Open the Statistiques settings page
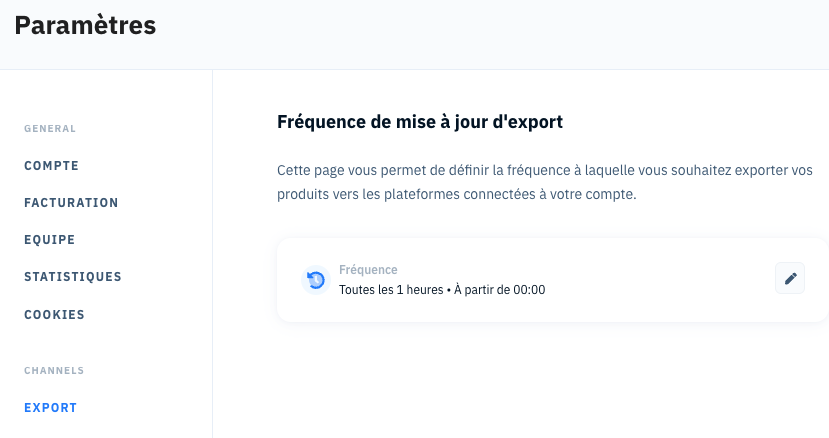 (73, 277)
